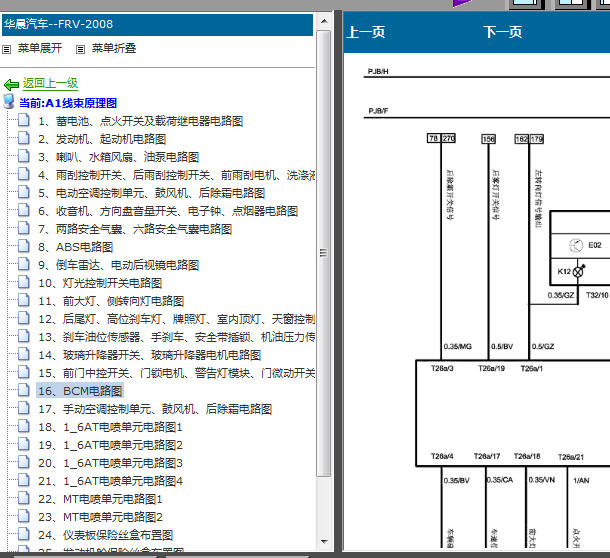Screen dimensions: 610x558
Task: Open the 返回上一级 link
Action: point(50,84)
